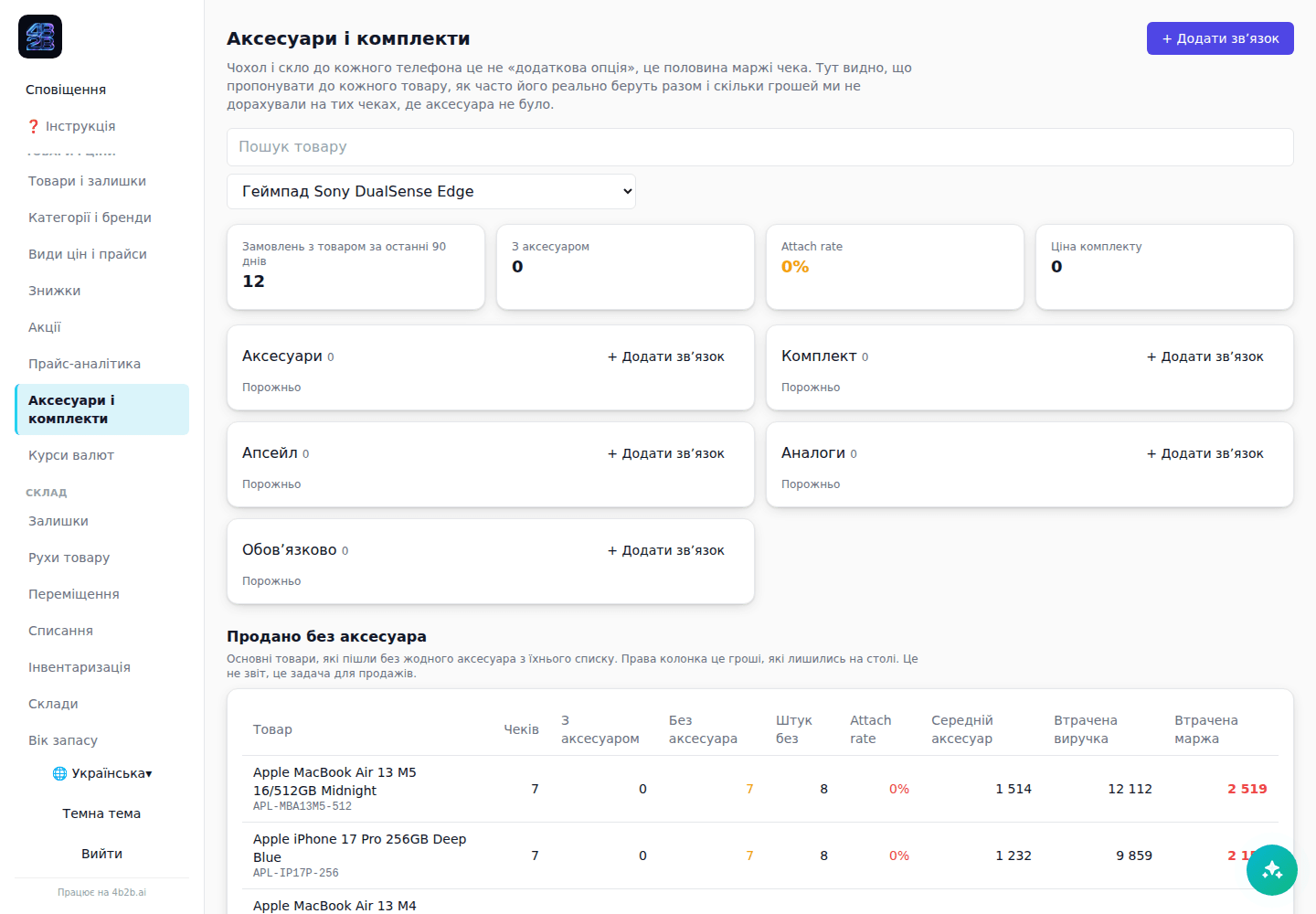This screenshot has height=914, width=1316.
Task: Switch to Темна тема
Action: click(x=101, y=813)
